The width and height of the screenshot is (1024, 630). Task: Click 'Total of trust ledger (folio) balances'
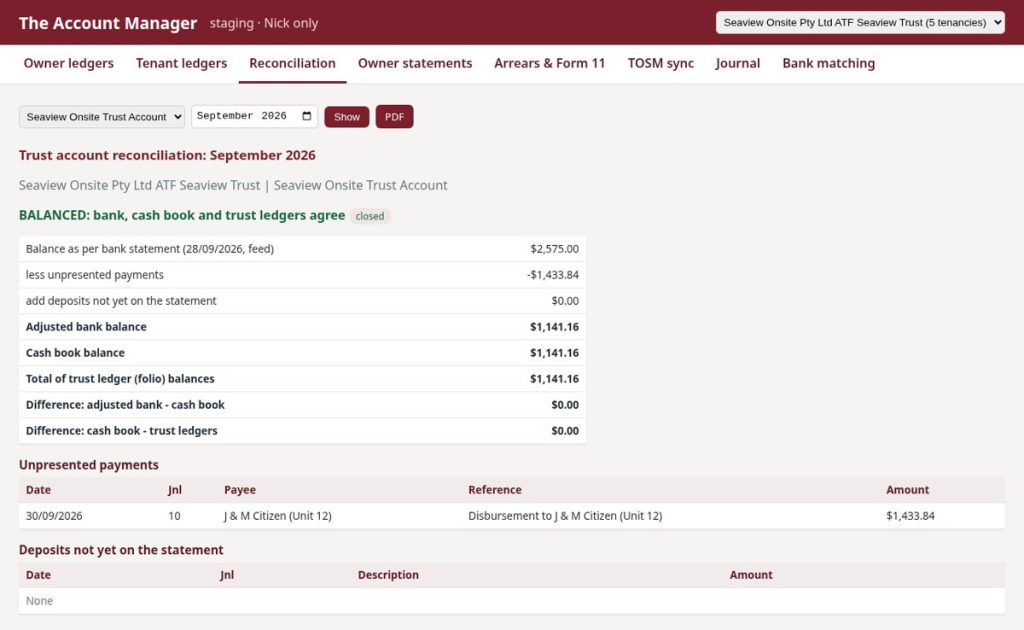[x=120, y=379]
